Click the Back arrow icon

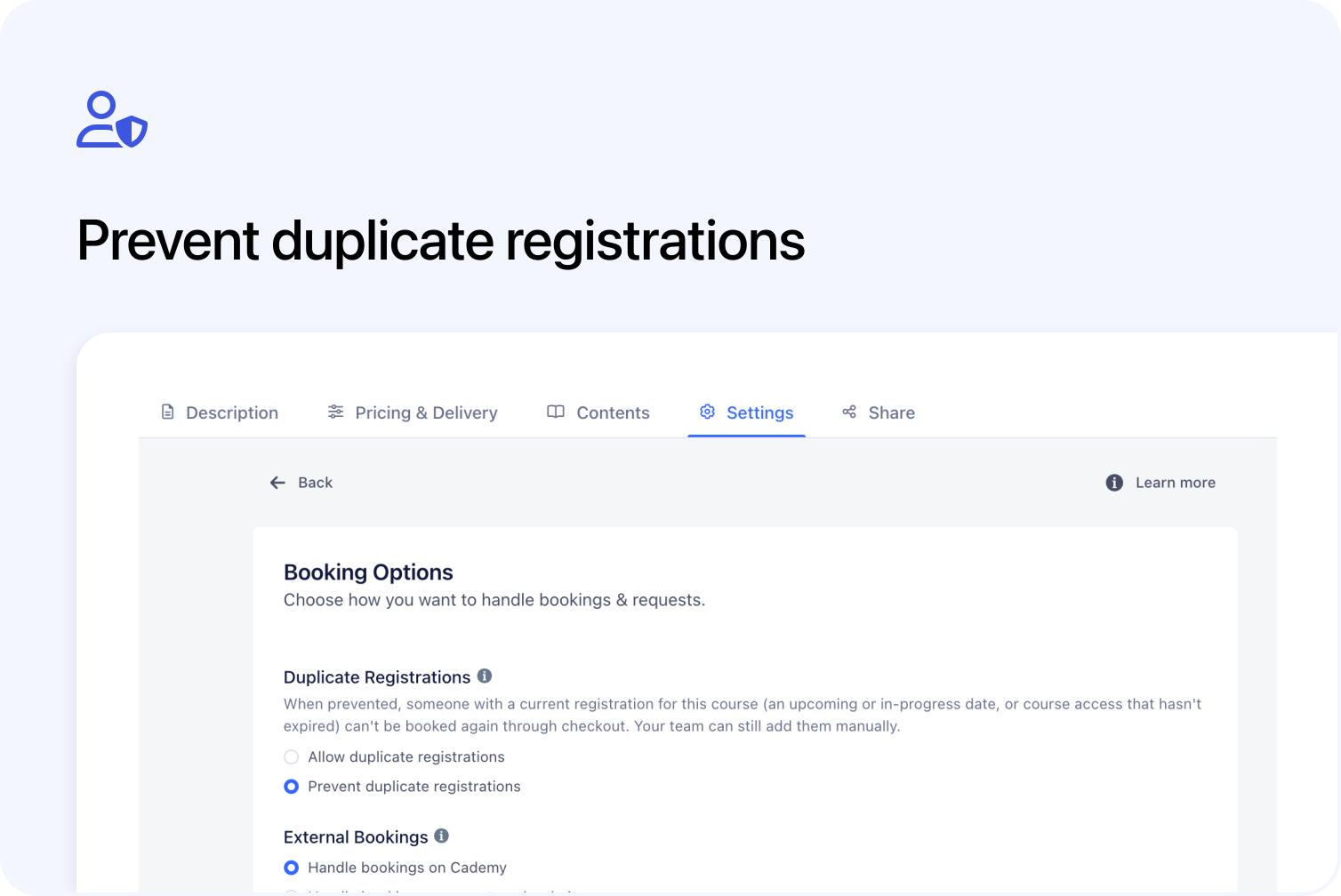277,483
